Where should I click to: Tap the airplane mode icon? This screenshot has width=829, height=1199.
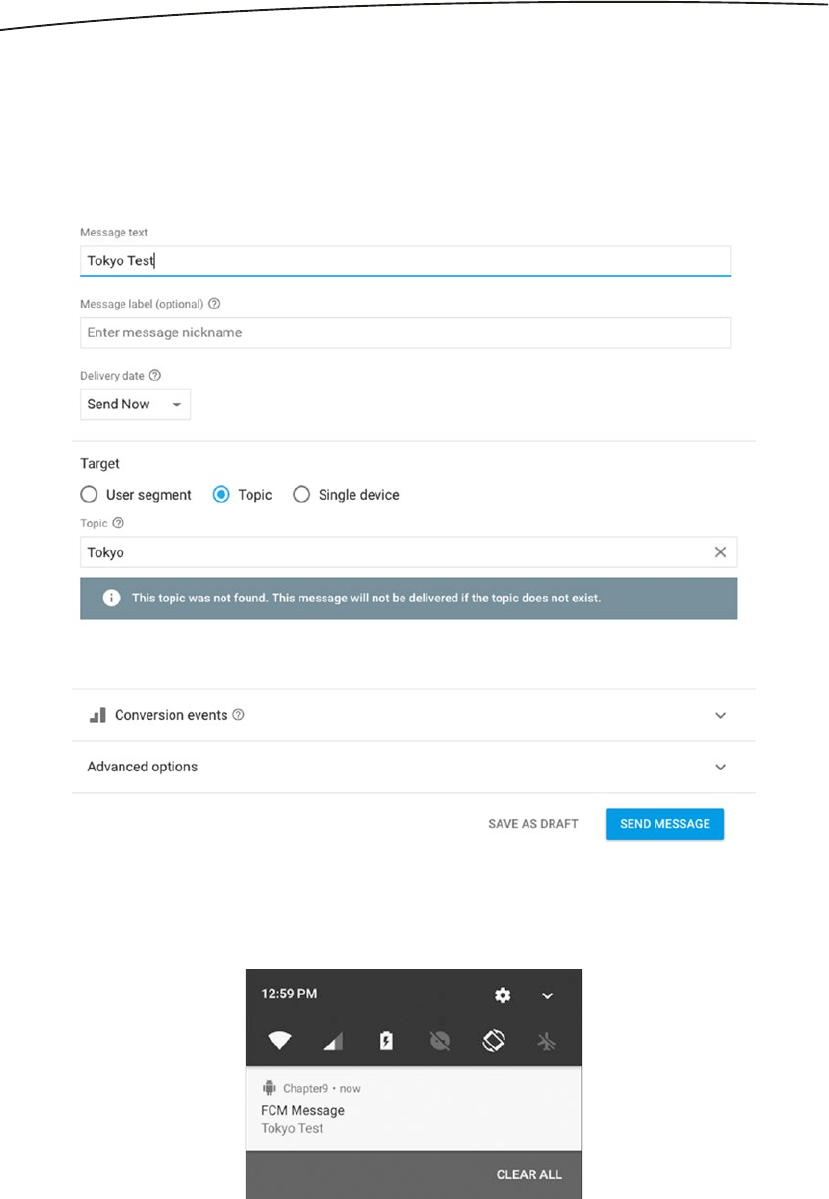point(546,1041)
